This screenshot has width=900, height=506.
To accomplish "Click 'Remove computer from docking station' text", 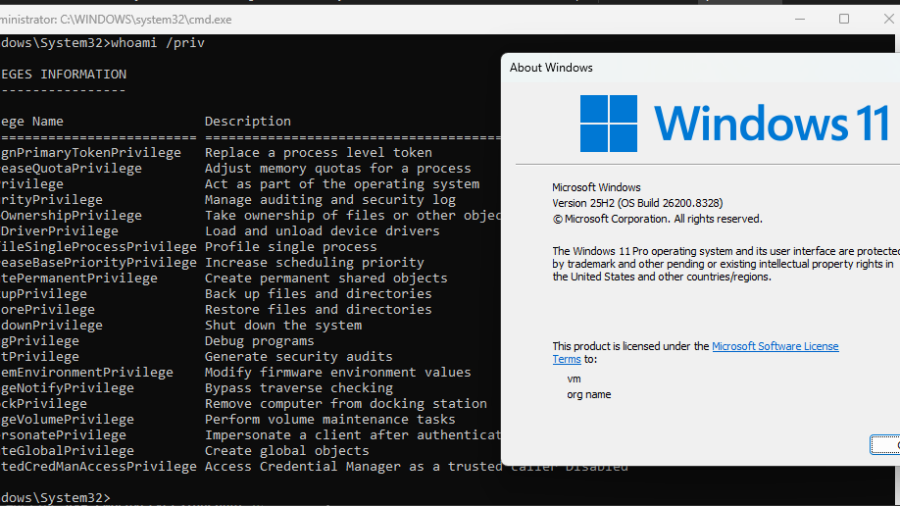I will pos(346,403).
